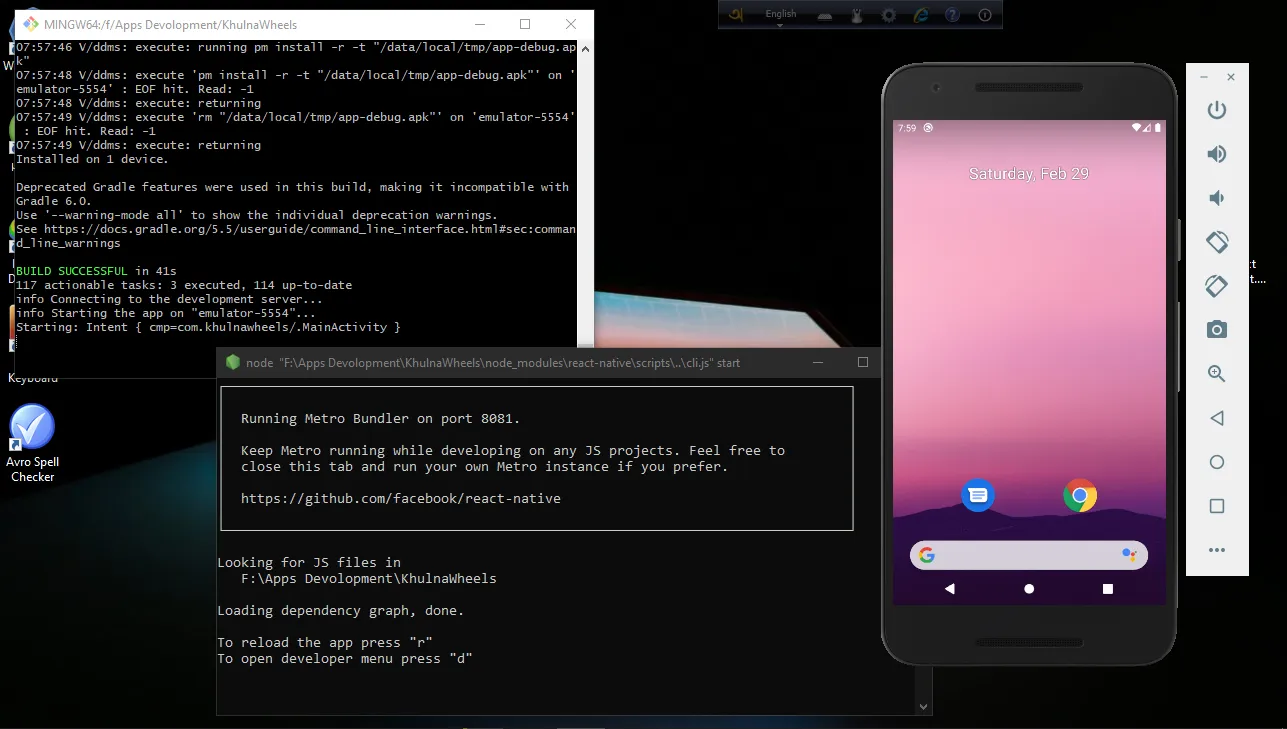Tap the battery icon in the phone status bar

(x=1158, y=128)
